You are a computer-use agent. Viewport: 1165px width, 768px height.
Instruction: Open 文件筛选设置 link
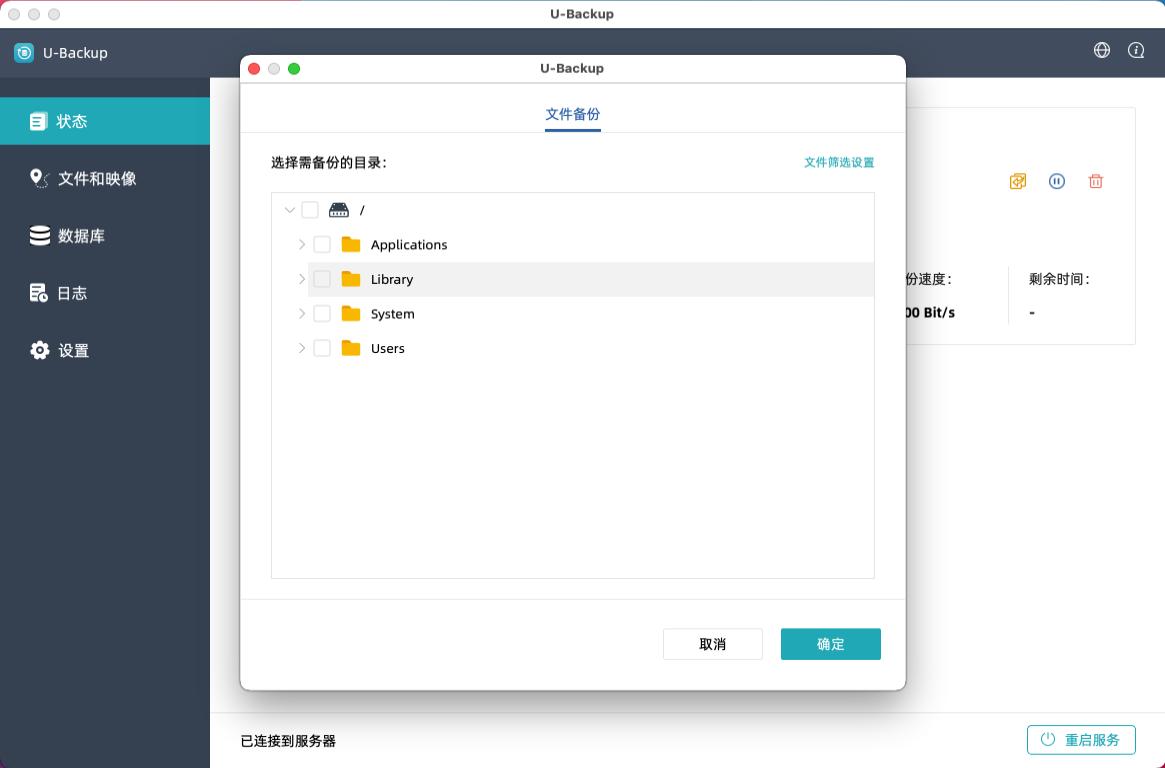pos(839,162)
